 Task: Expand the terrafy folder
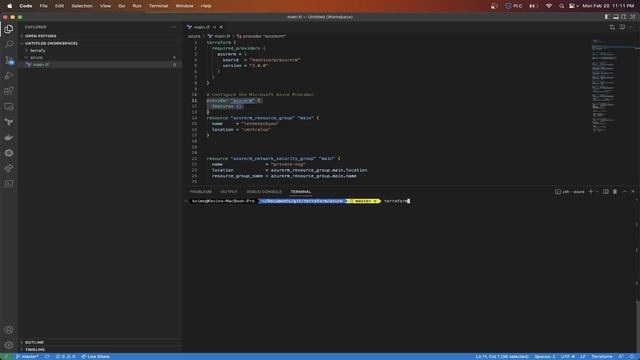pos(38,51)
